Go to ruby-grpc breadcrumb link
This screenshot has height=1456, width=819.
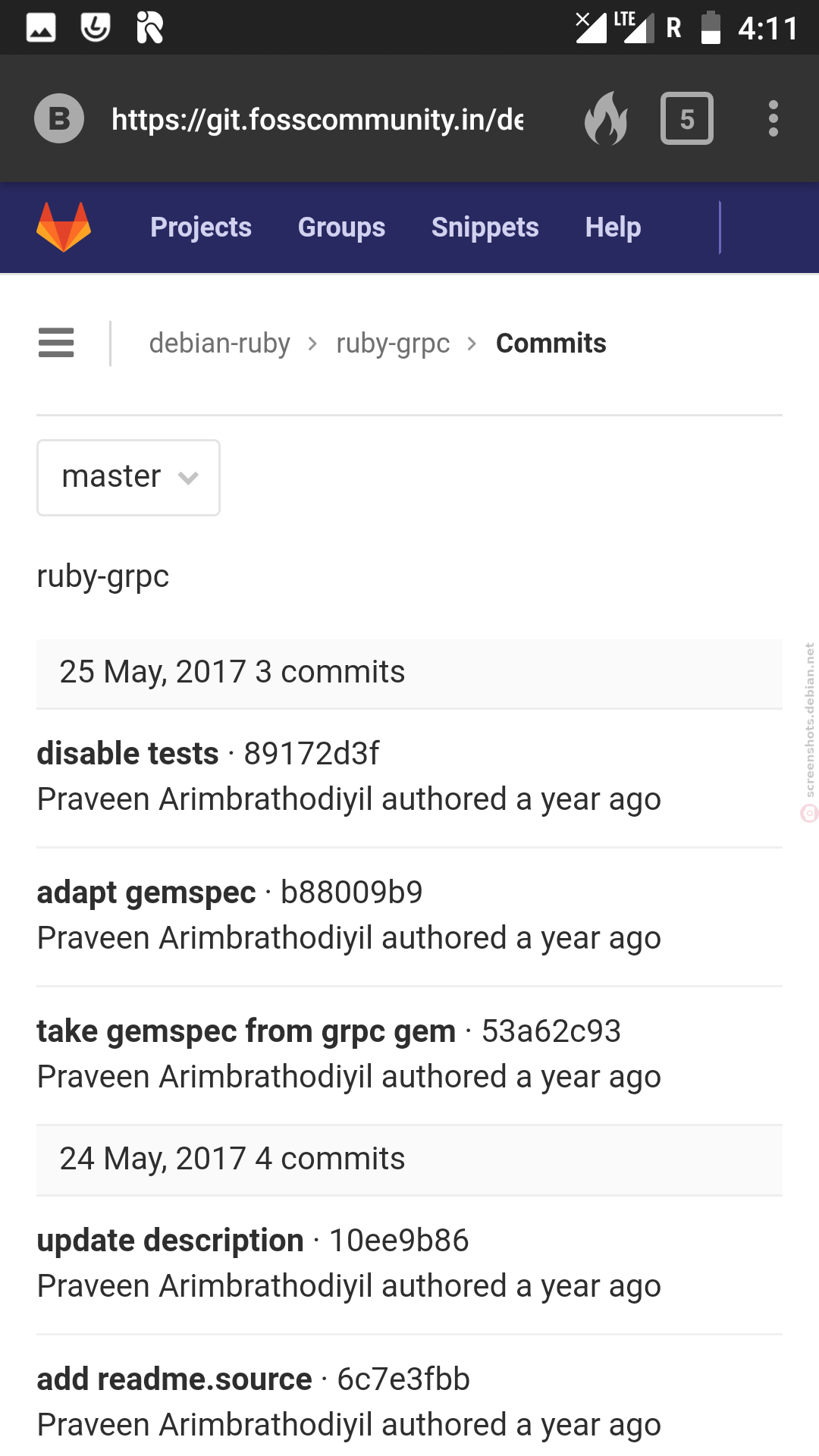(x=393, y=344)
